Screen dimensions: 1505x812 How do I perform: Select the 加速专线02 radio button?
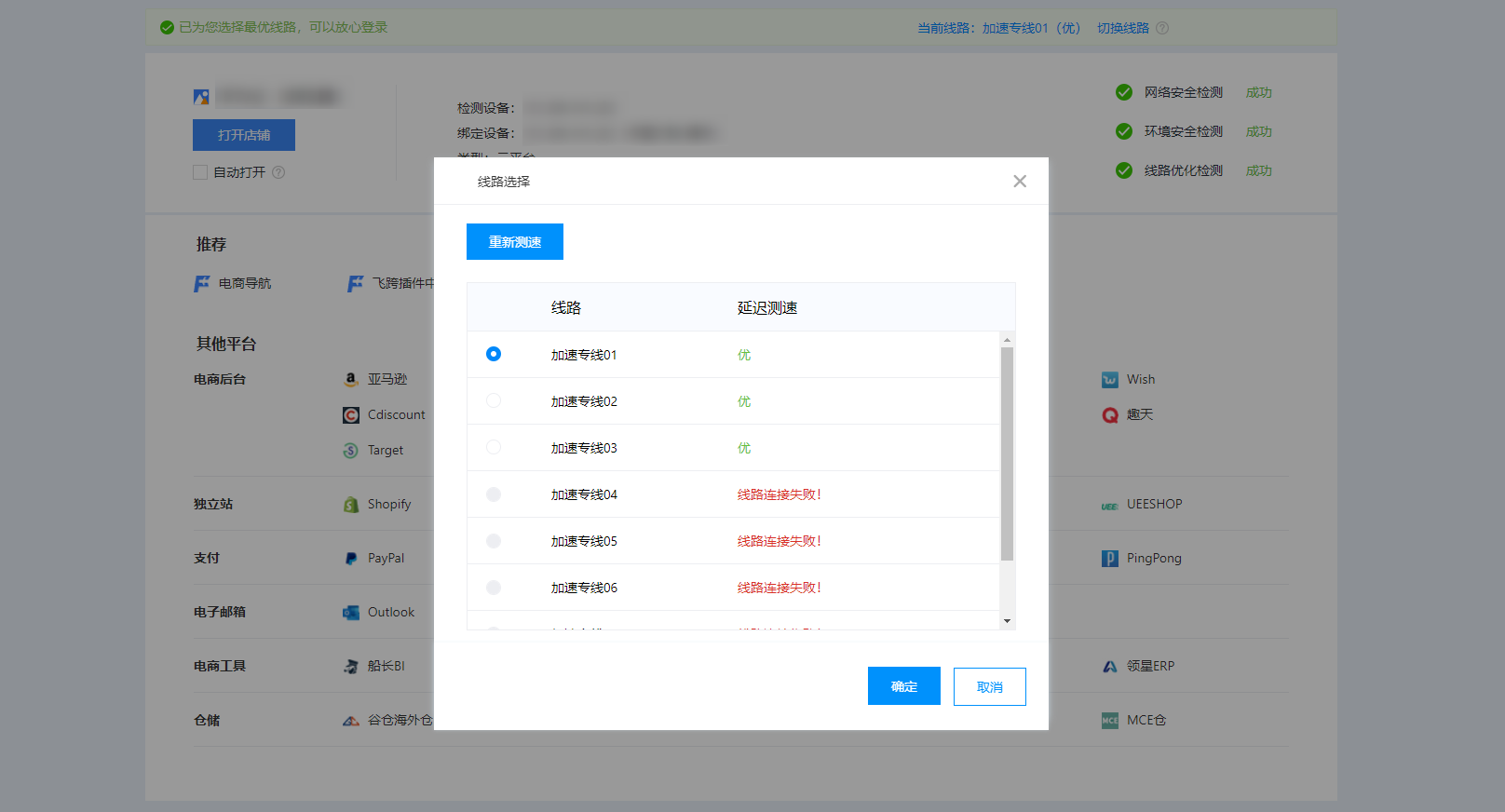click(494, 400)
